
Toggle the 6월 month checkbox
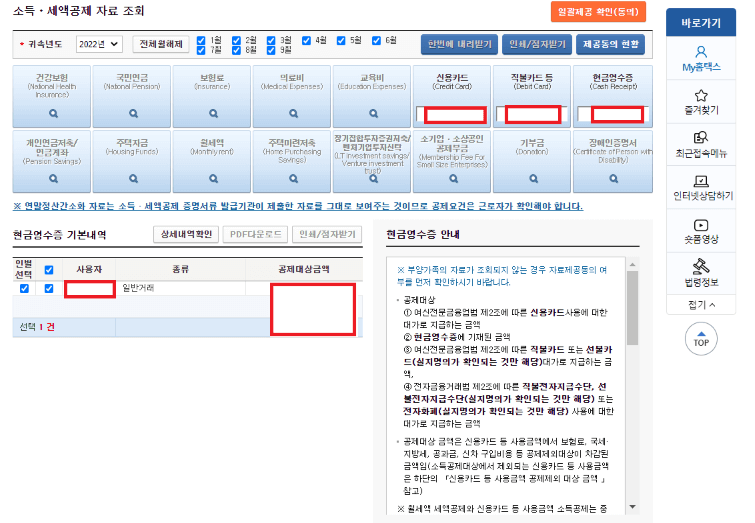click(x=377, y=40)
